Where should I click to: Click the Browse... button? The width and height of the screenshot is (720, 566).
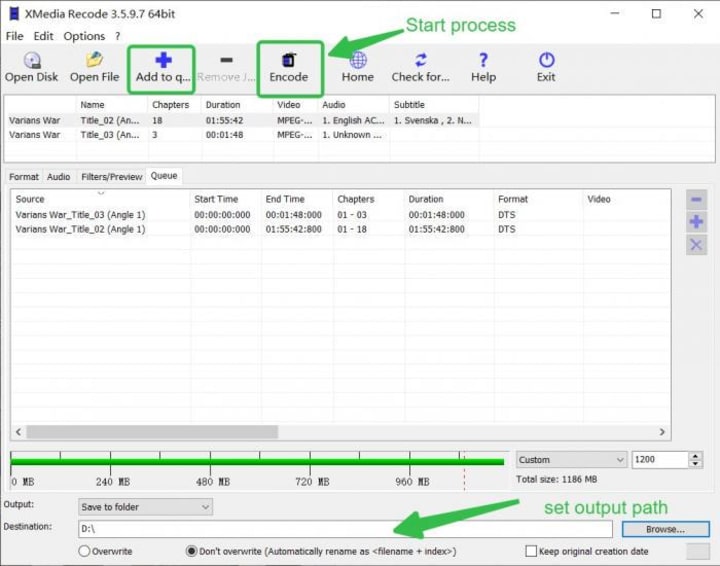pos(665,529)
